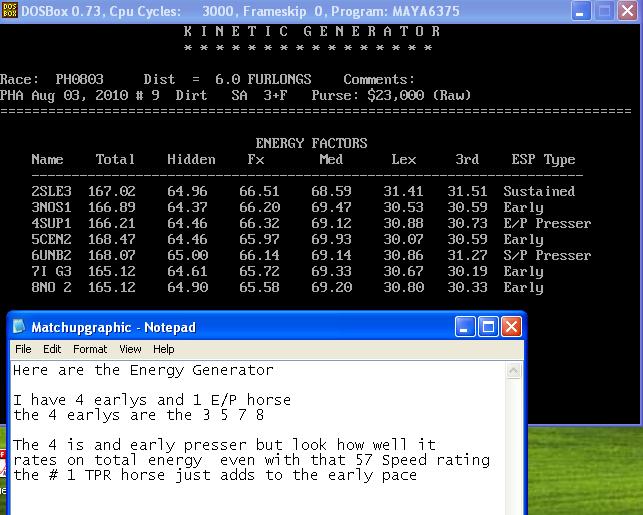Click Hidden value 65.00
Screen dimensions: 643x515
tap(187, 255)
